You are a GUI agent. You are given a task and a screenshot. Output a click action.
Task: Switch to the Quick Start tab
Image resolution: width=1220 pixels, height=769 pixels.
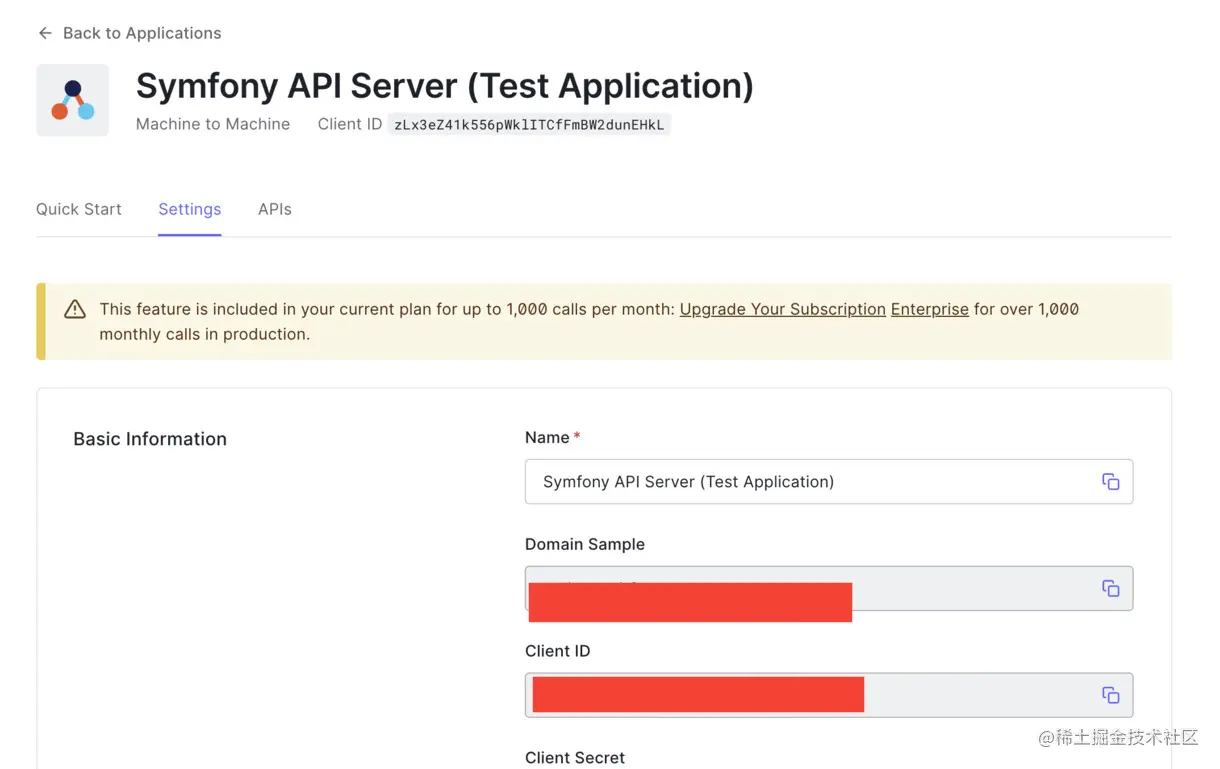point(78,209)
